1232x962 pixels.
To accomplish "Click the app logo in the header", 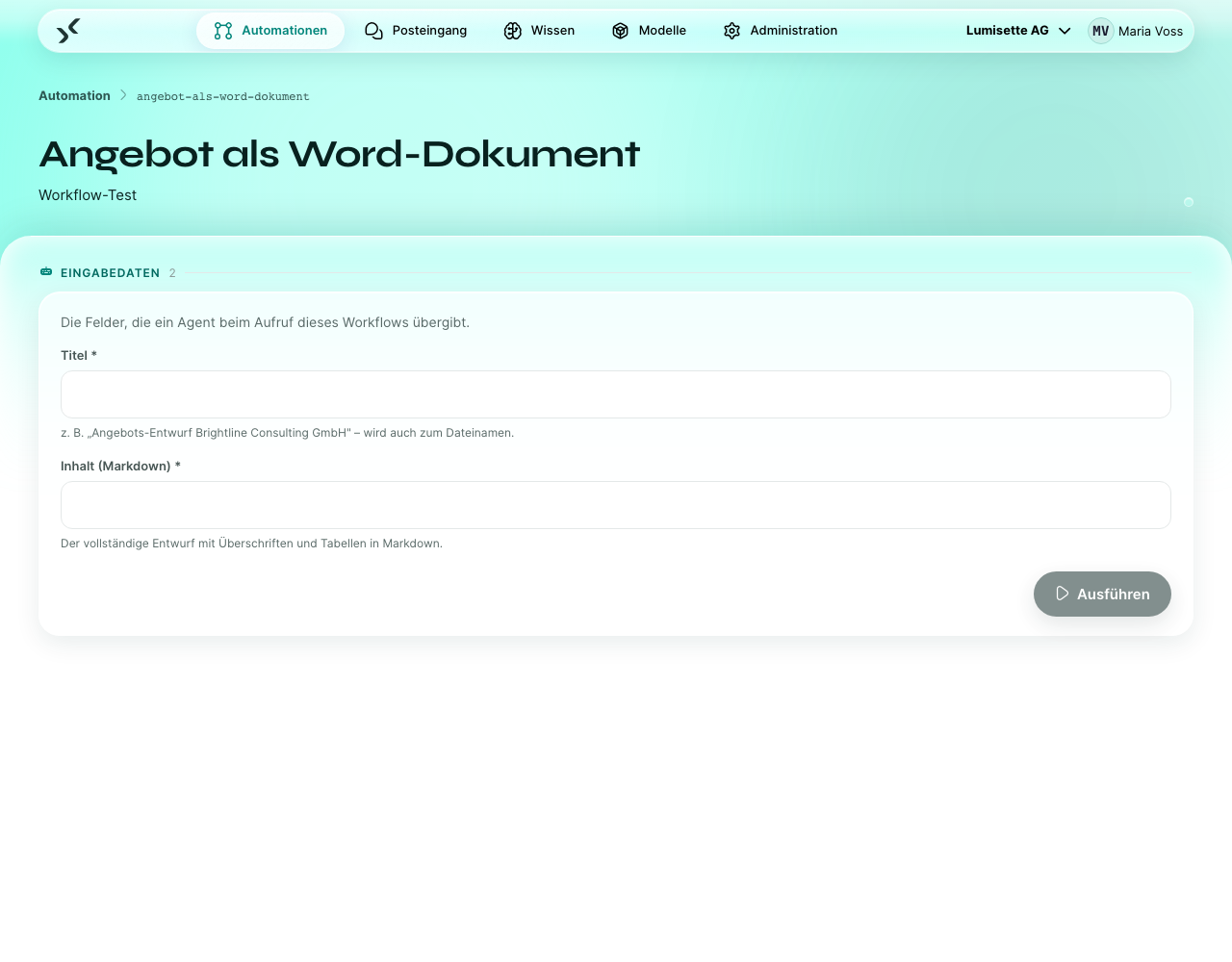I will (x=68, y=31).
